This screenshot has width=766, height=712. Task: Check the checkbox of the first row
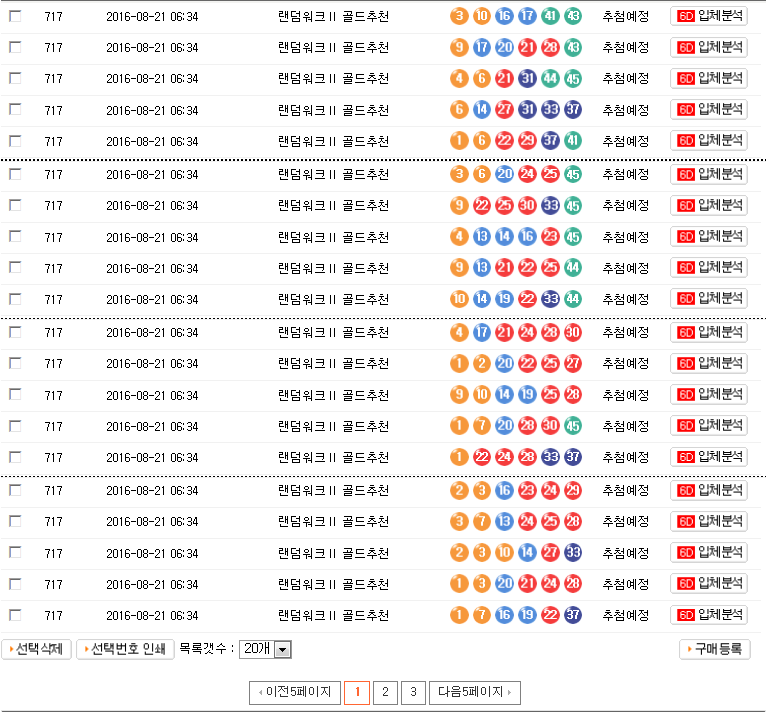[x=15, y=16]
